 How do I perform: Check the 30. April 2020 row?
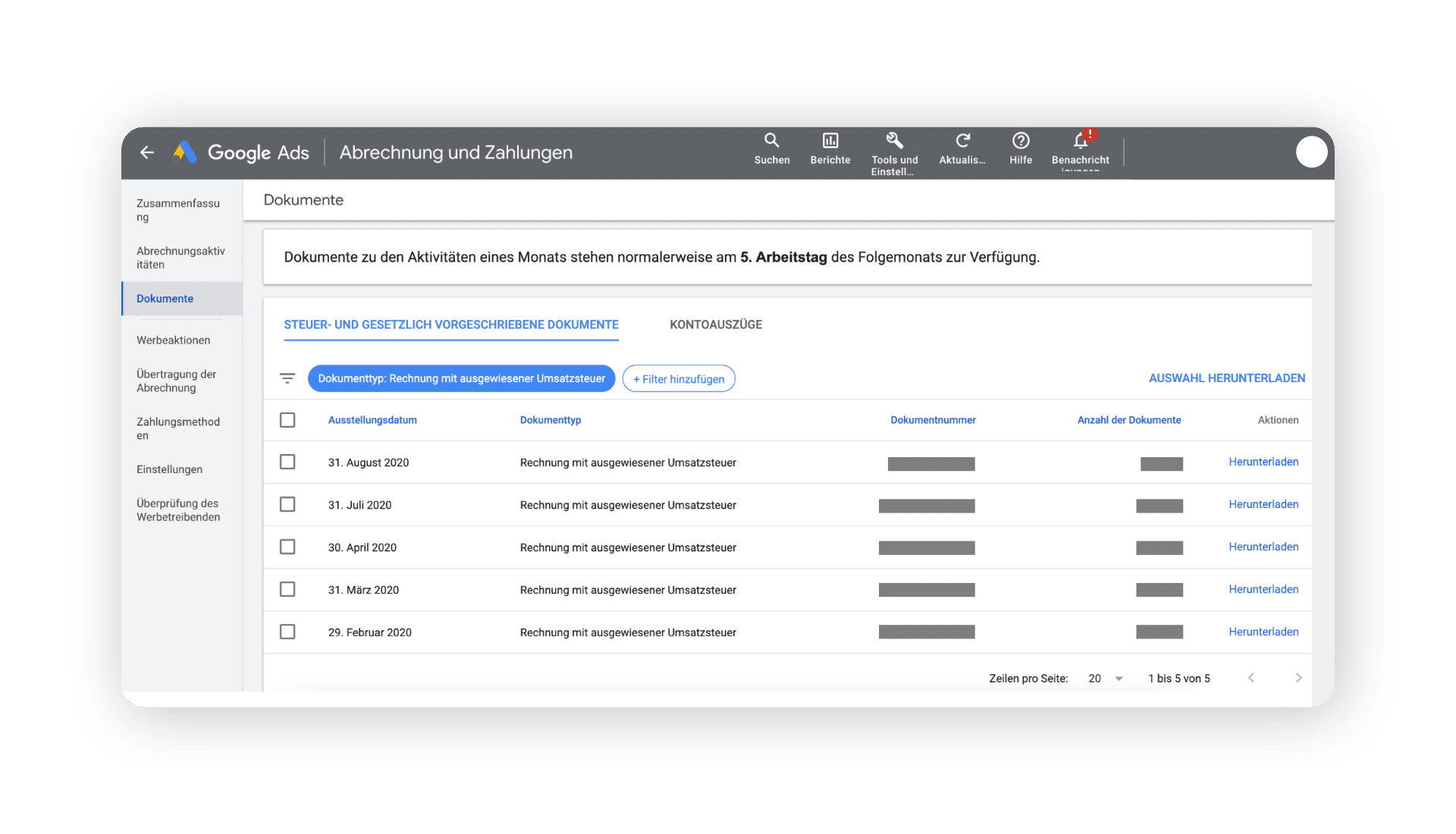[x=287, y=547]
